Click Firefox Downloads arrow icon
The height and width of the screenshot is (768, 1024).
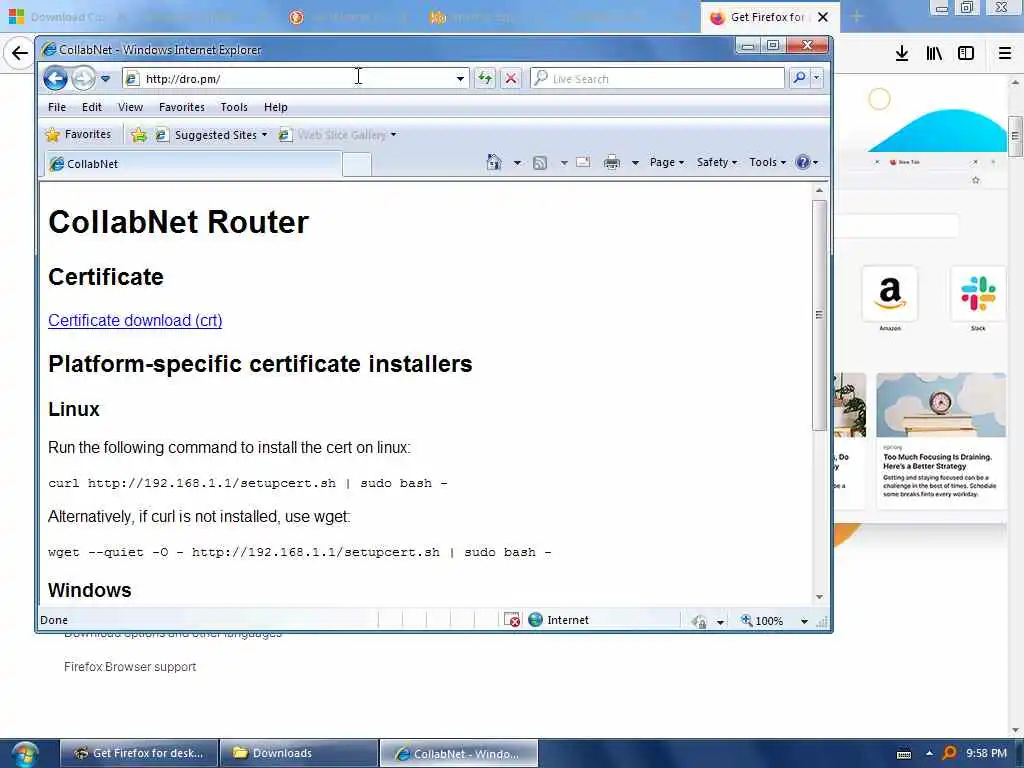902,54
